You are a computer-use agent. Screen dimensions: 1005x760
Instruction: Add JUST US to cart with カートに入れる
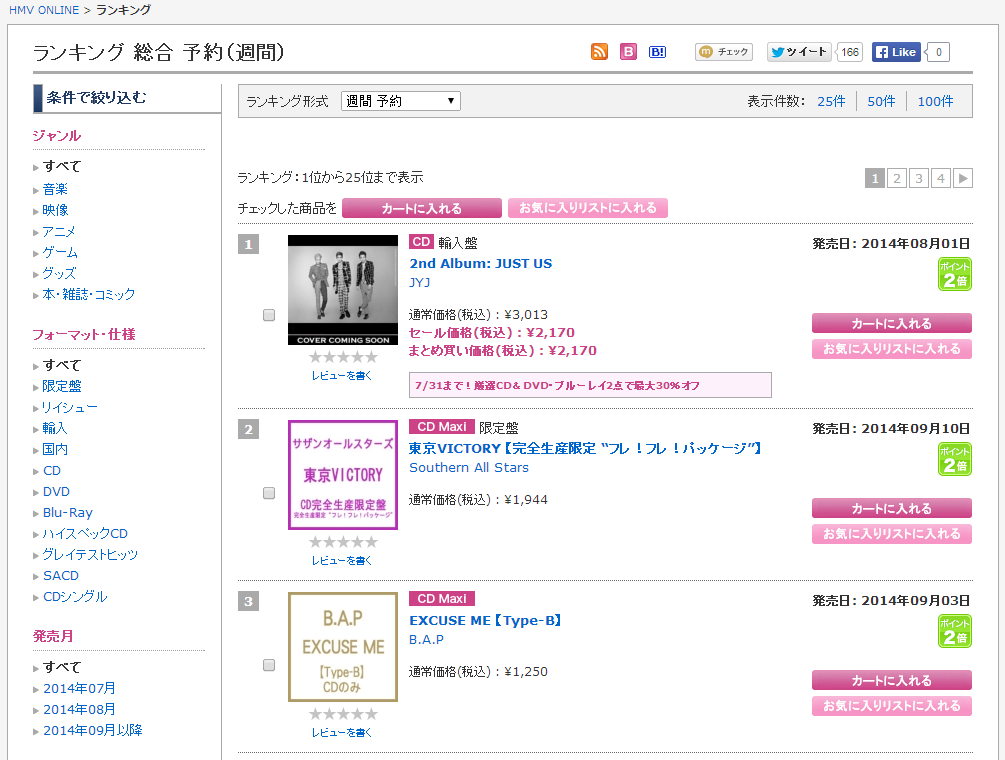(891, 323)
